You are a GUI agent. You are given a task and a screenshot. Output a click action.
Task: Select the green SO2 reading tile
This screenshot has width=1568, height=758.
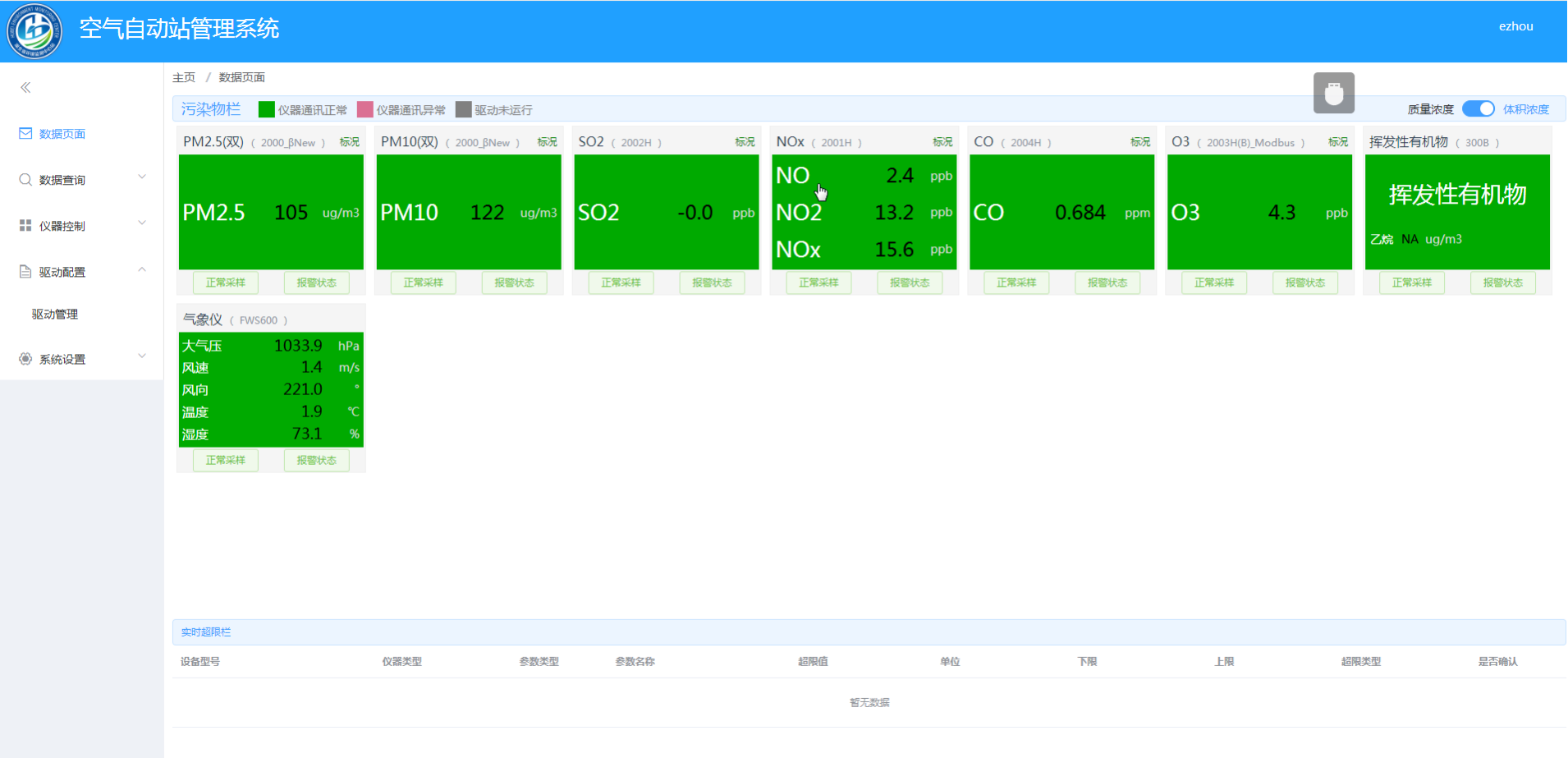[666, 212]
